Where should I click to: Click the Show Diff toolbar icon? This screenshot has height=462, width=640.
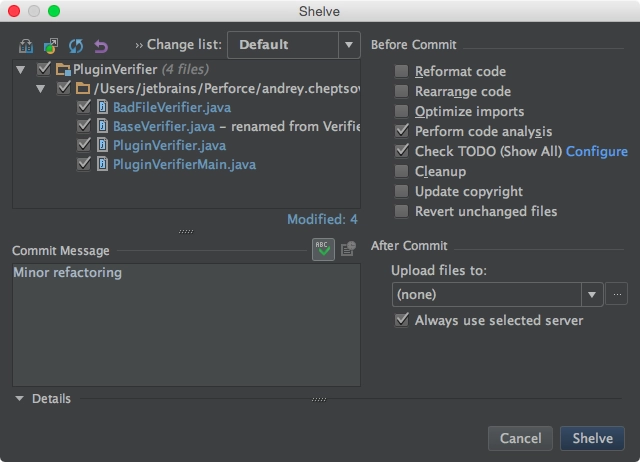26,46
